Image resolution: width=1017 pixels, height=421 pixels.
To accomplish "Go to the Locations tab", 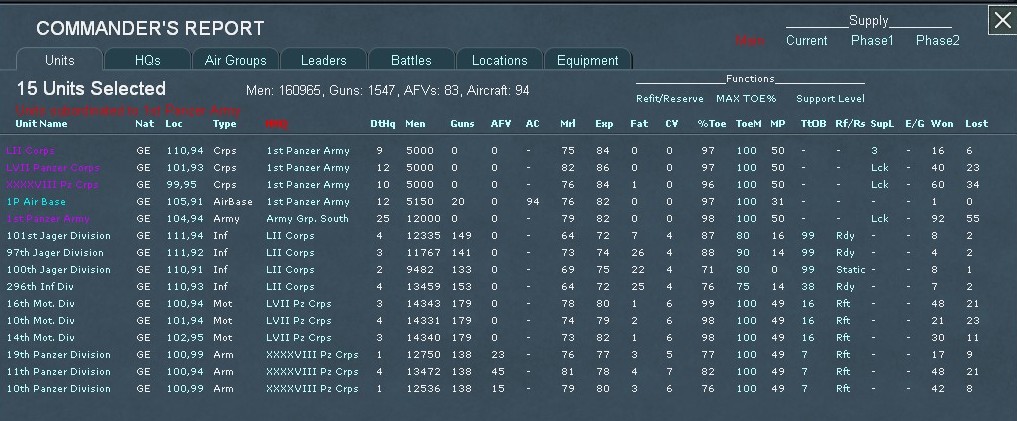I will point(499,61).
